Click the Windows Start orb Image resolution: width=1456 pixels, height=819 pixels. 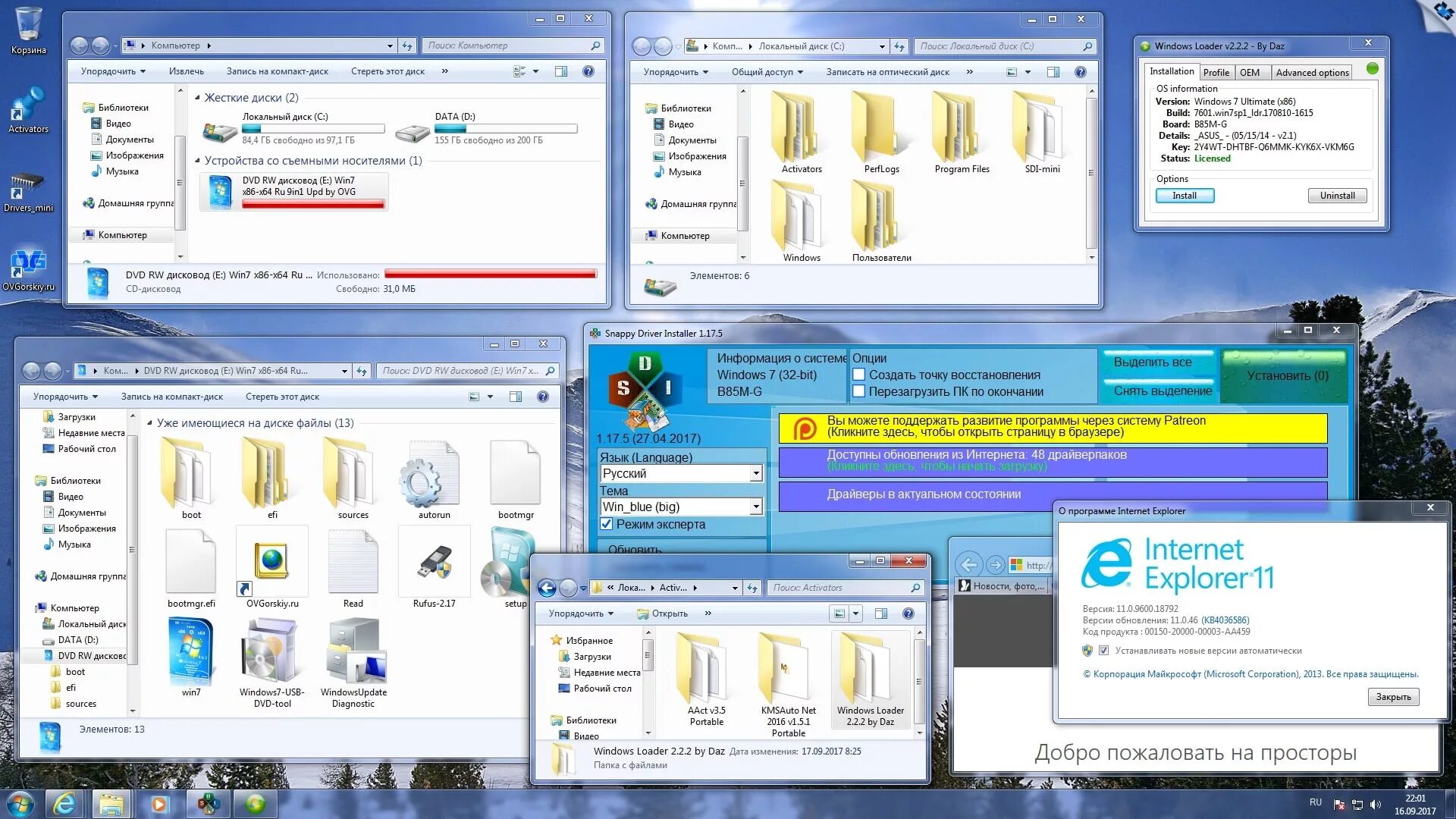pyautogui.click(x=20, y=803)
